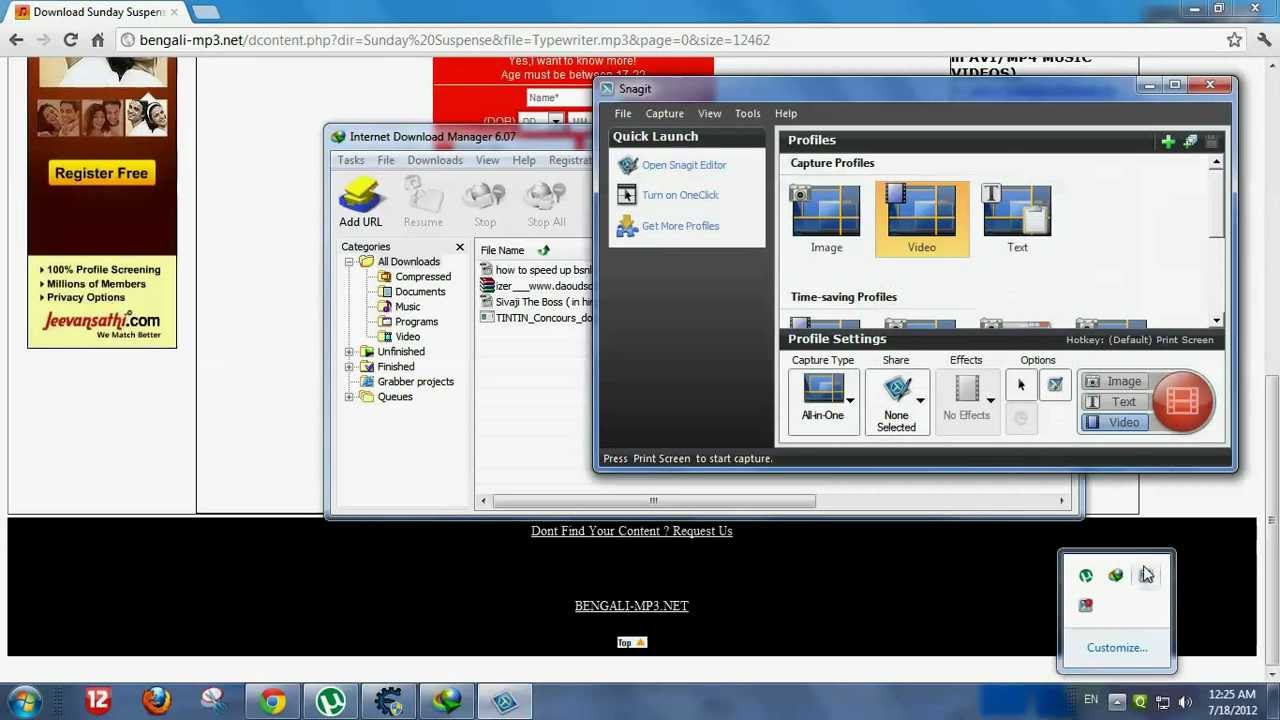Toggle the preview in editor option

[x=1055, y=386]
